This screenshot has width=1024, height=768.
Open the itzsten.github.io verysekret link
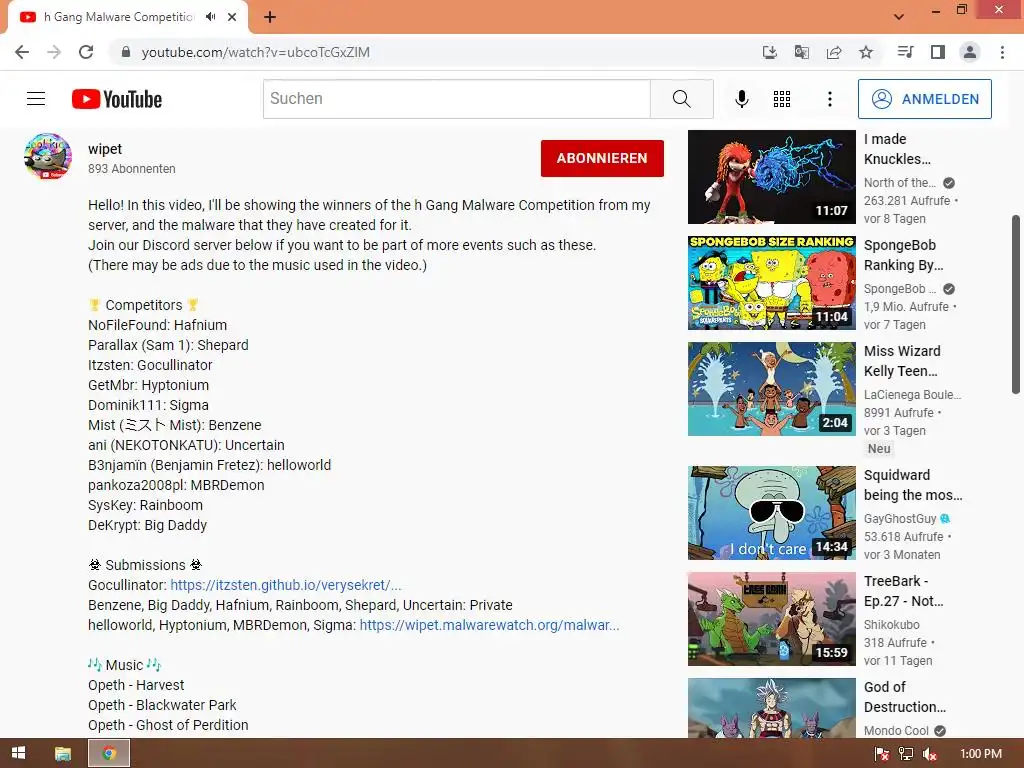[285, 585]
